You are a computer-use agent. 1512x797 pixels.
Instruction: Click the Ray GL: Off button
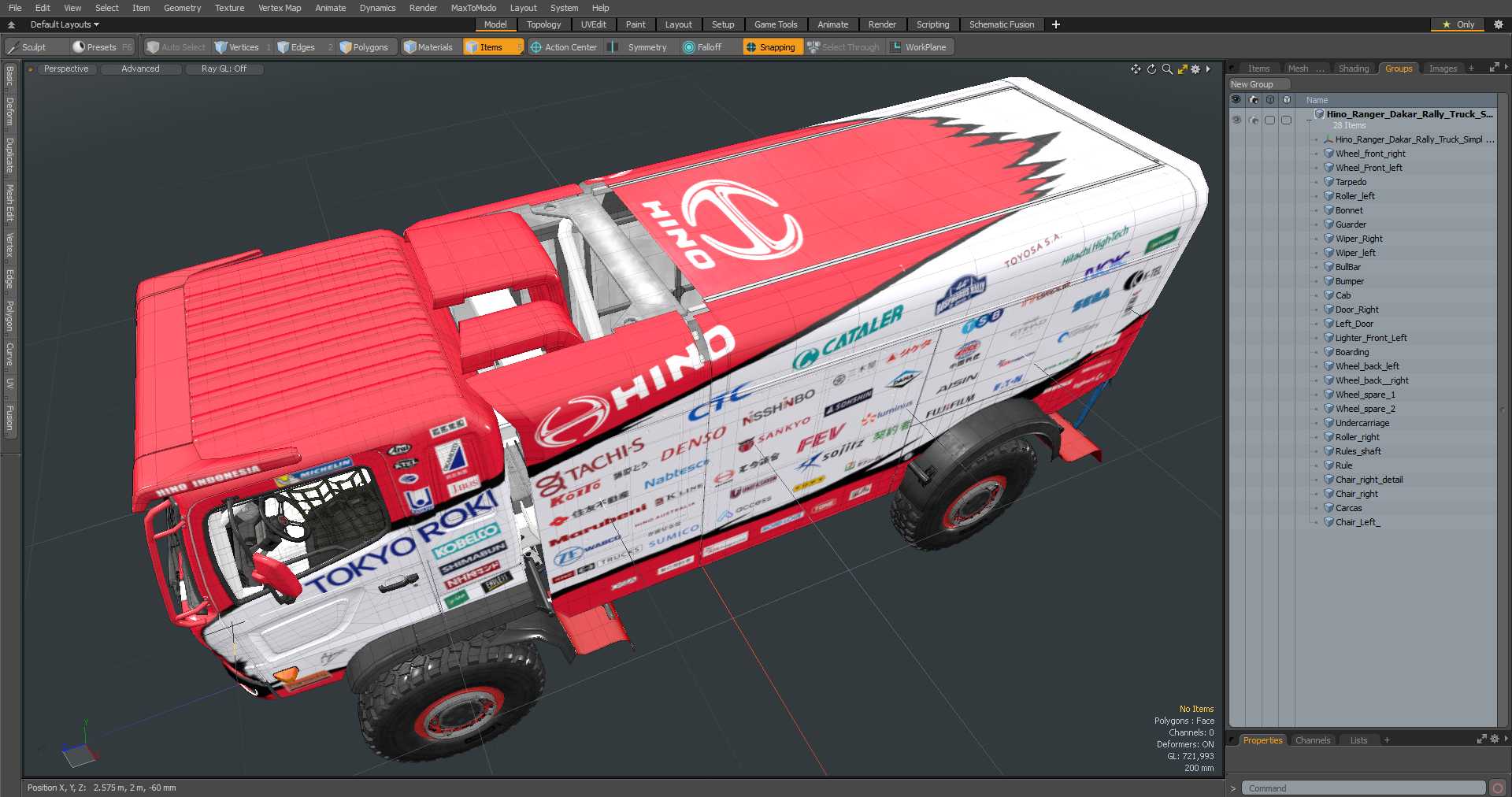click(224, 69)
